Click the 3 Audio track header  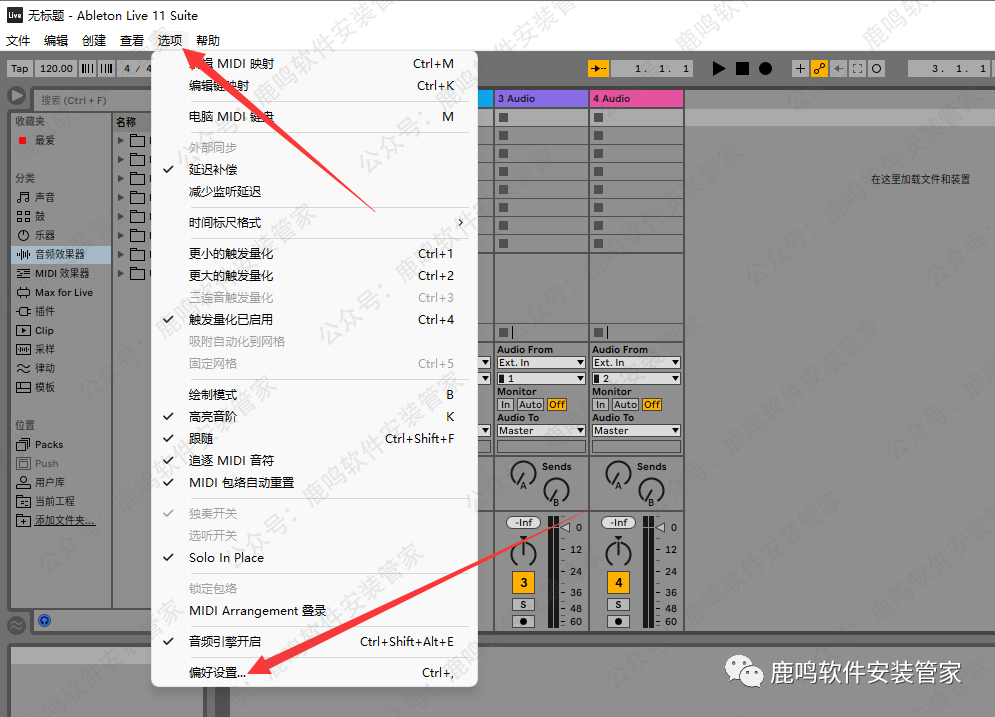click(541, 99)
